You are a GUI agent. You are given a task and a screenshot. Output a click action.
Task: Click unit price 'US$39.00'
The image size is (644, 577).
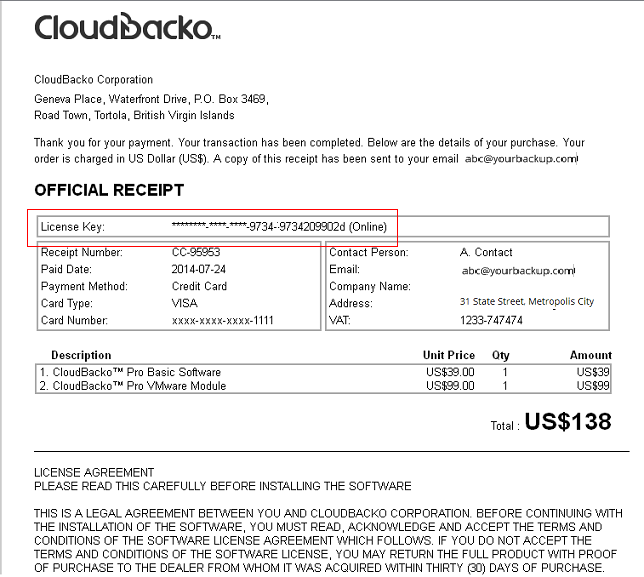pyautogui.click(x=450, y=372)
